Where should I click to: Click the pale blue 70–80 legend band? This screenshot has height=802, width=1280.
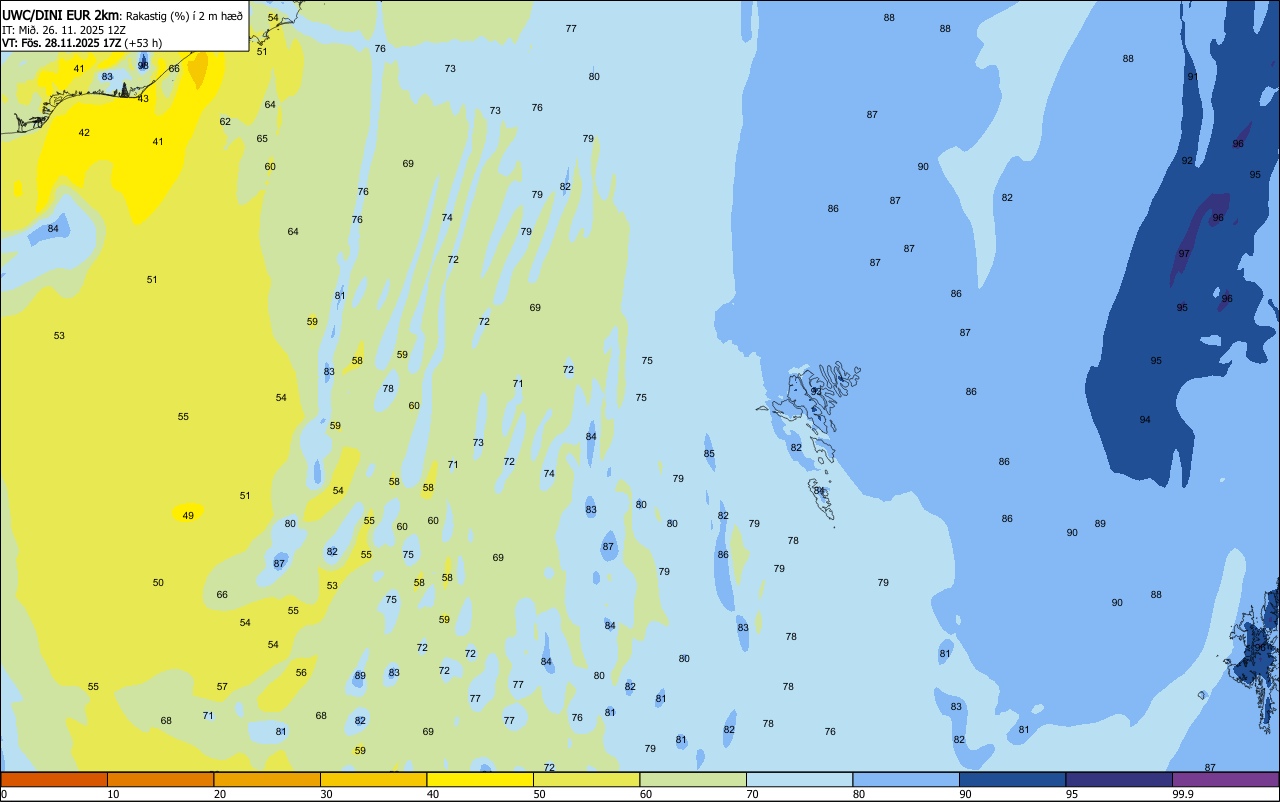[799, 779]
